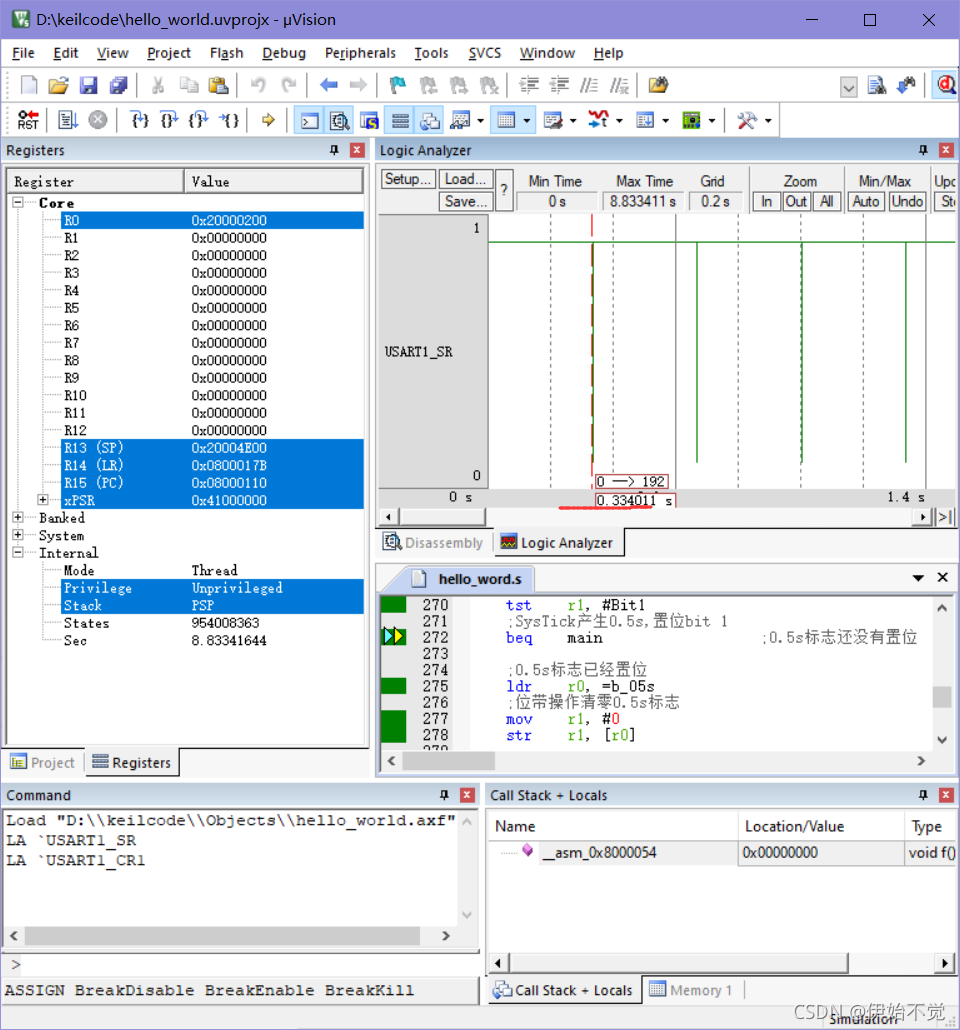Click the Indent selected text icon
The width and height of the screenshot is (960, 1030).
[529, 85]
